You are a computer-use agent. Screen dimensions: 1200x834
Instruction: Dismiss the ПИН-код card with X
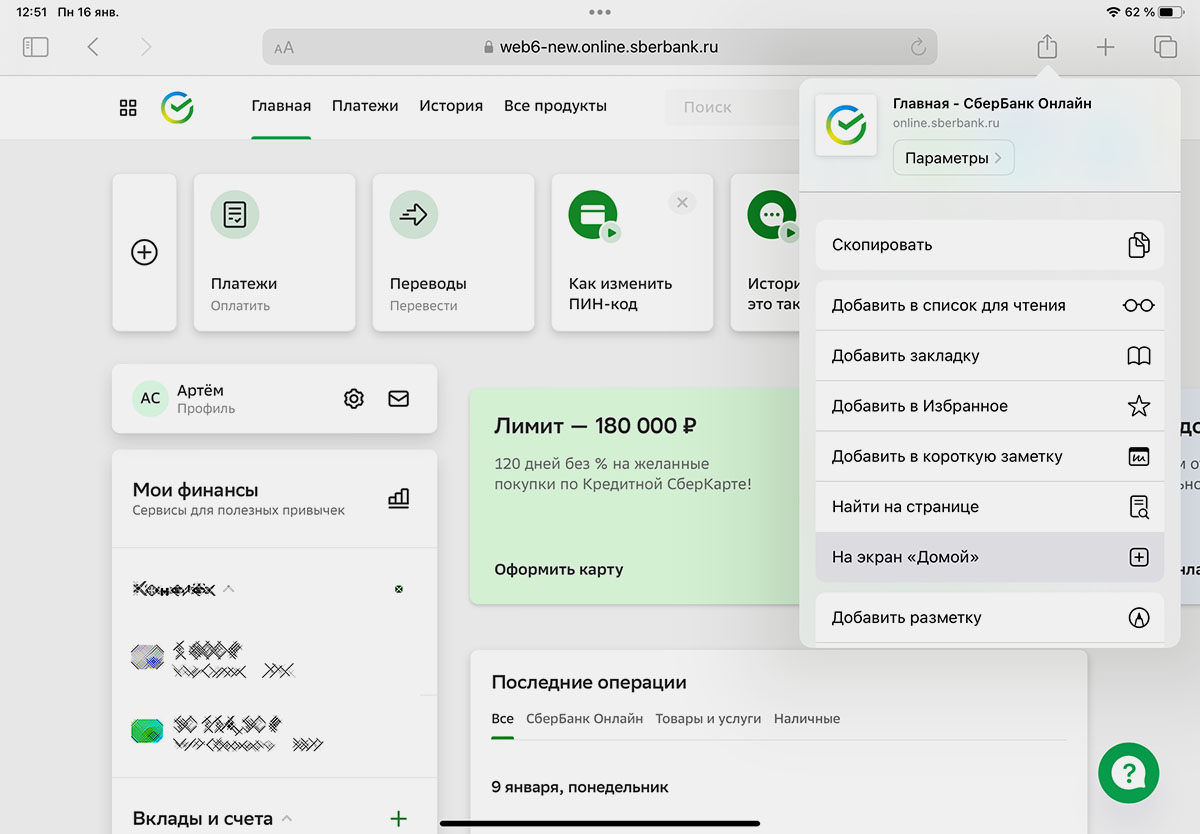(x=682, y=203)
